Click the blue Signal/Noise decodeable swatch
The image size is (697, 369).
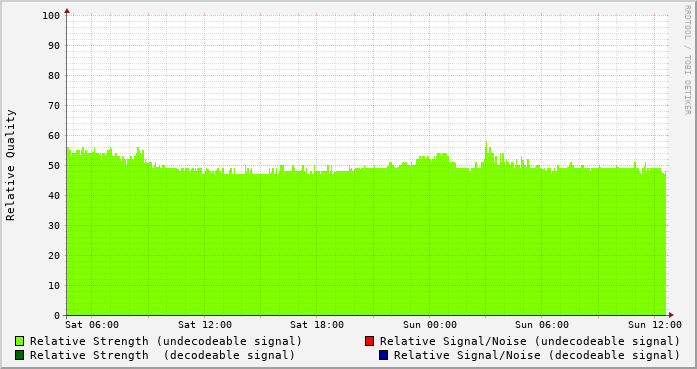(383, 355)
